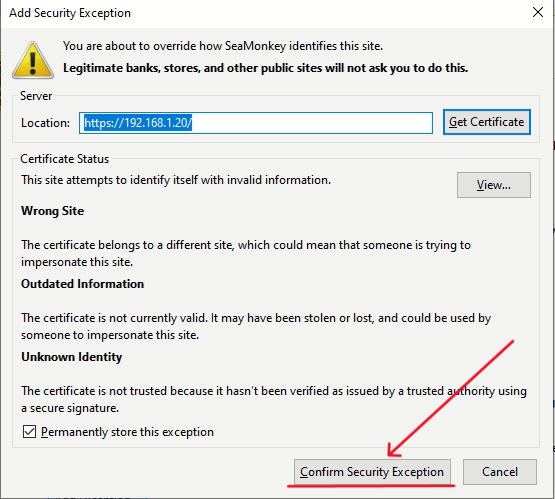Click the Location label
555x499 pixels.
point(45,123)
